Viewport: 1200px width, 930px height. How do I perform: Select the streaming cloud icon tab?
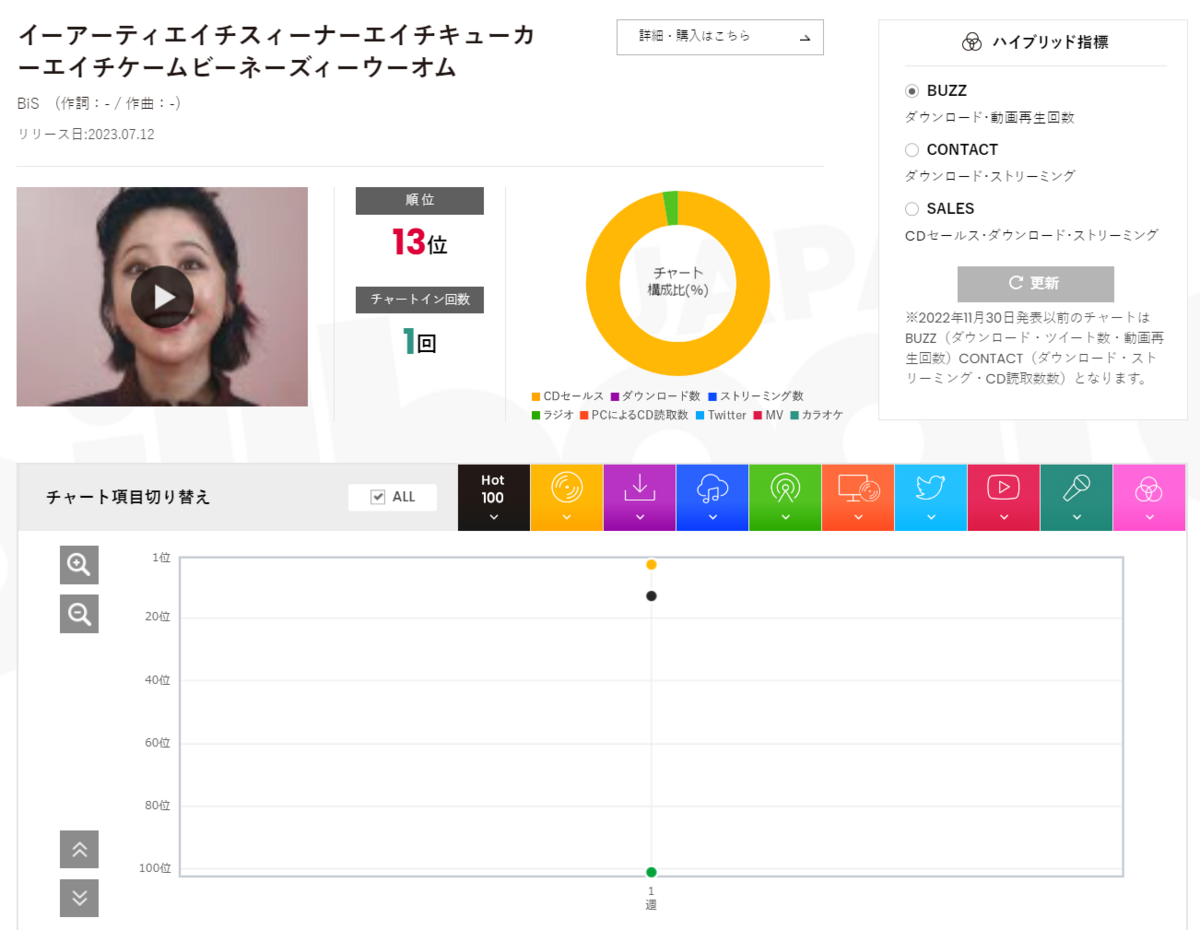712,497
